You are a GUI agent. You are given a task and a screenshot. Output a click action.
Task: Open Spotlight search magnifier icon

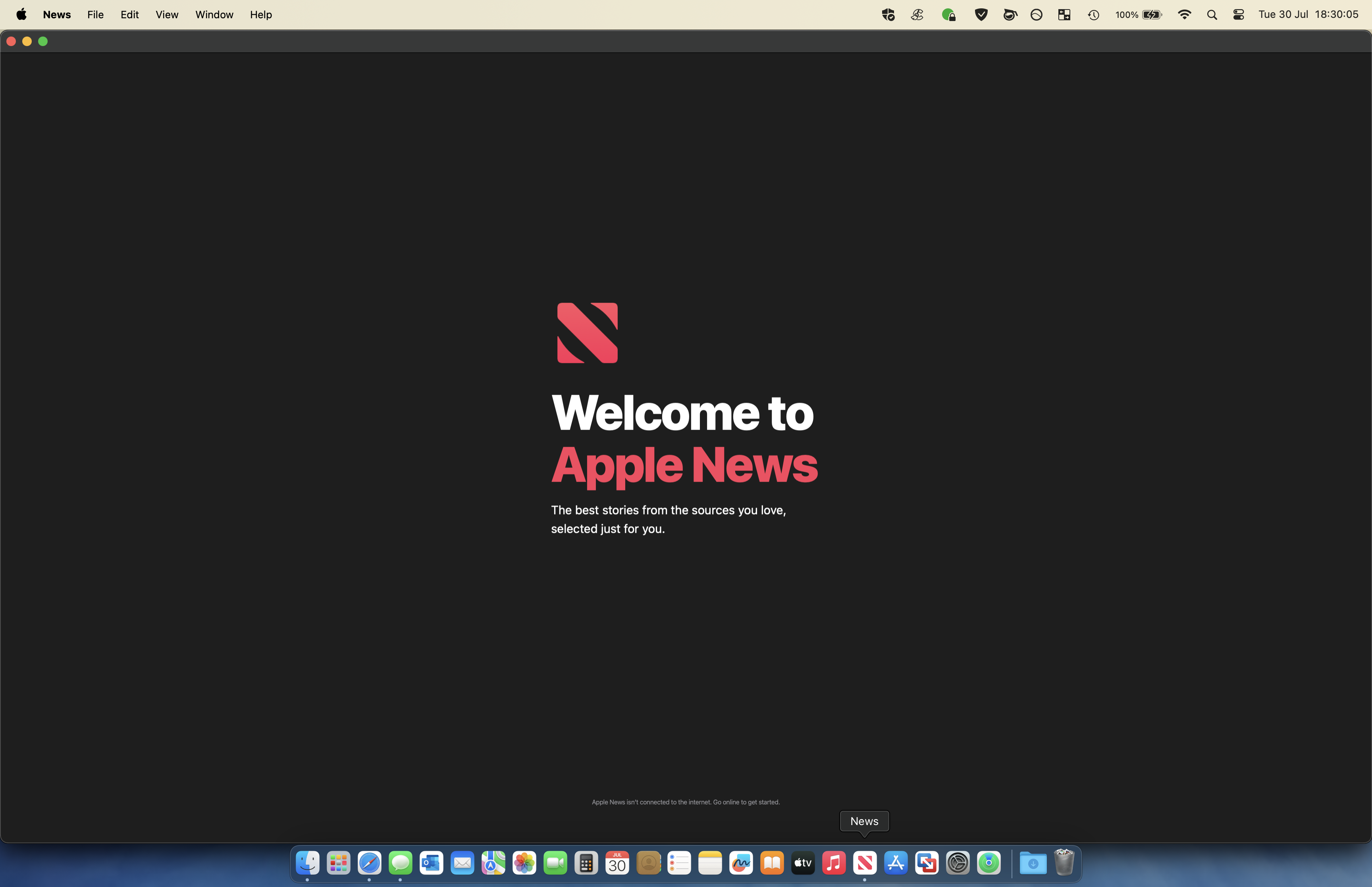[x=1211, y=14]
